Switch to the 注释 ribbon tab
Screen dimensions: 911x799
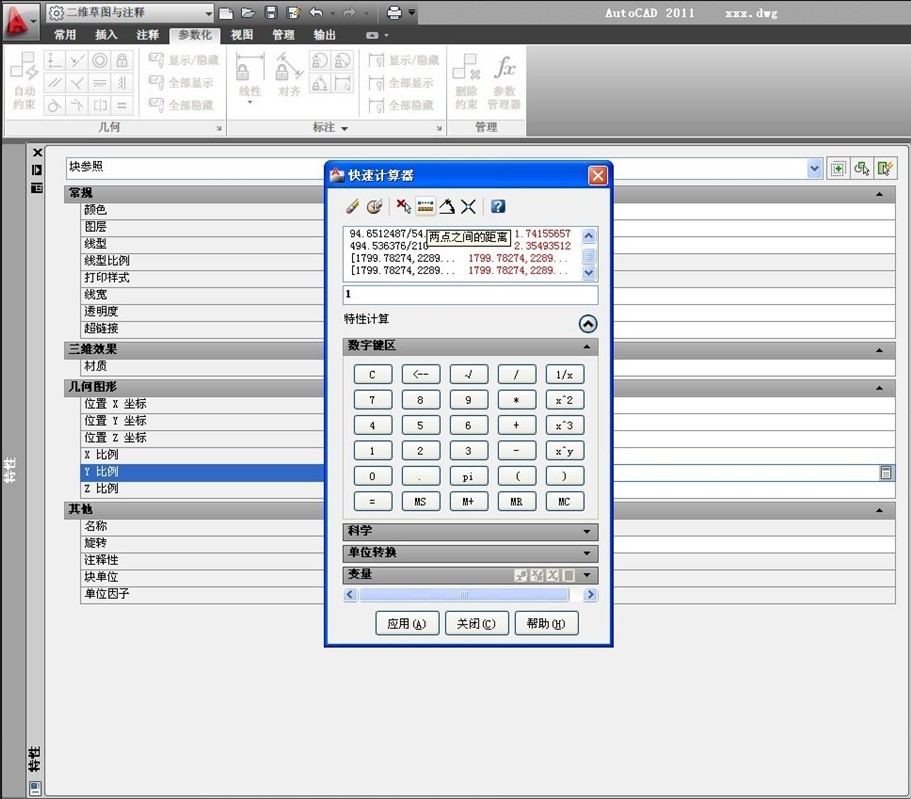coord(148,35)
